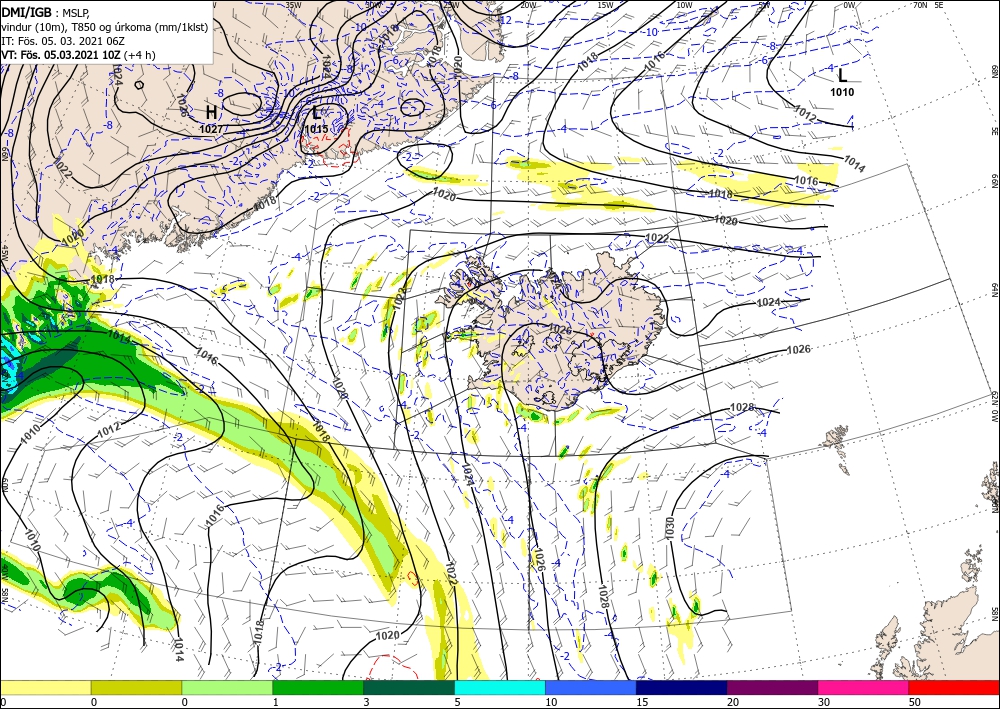1000x709 pixels.
Task: Click the '70N' latitude label
Action: 920,5
